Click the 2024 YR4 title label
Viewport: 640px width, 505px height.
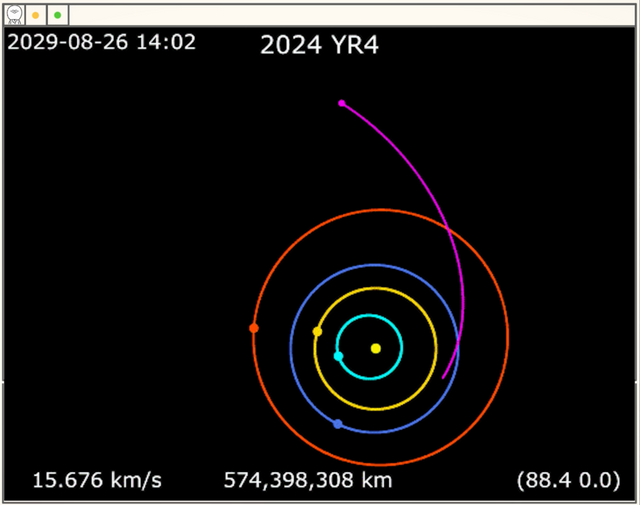[x=319, y=46]
